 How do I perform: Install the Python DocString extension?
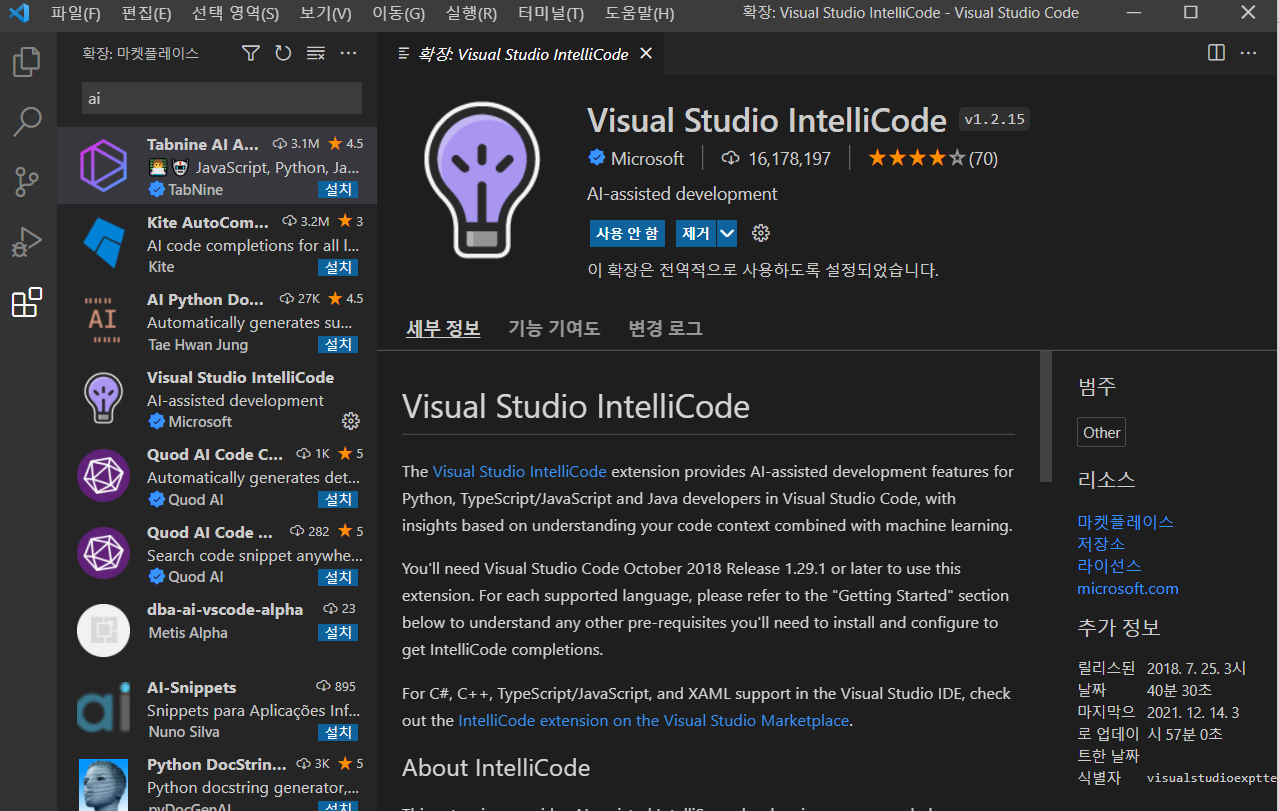click(x=338, y=806)
